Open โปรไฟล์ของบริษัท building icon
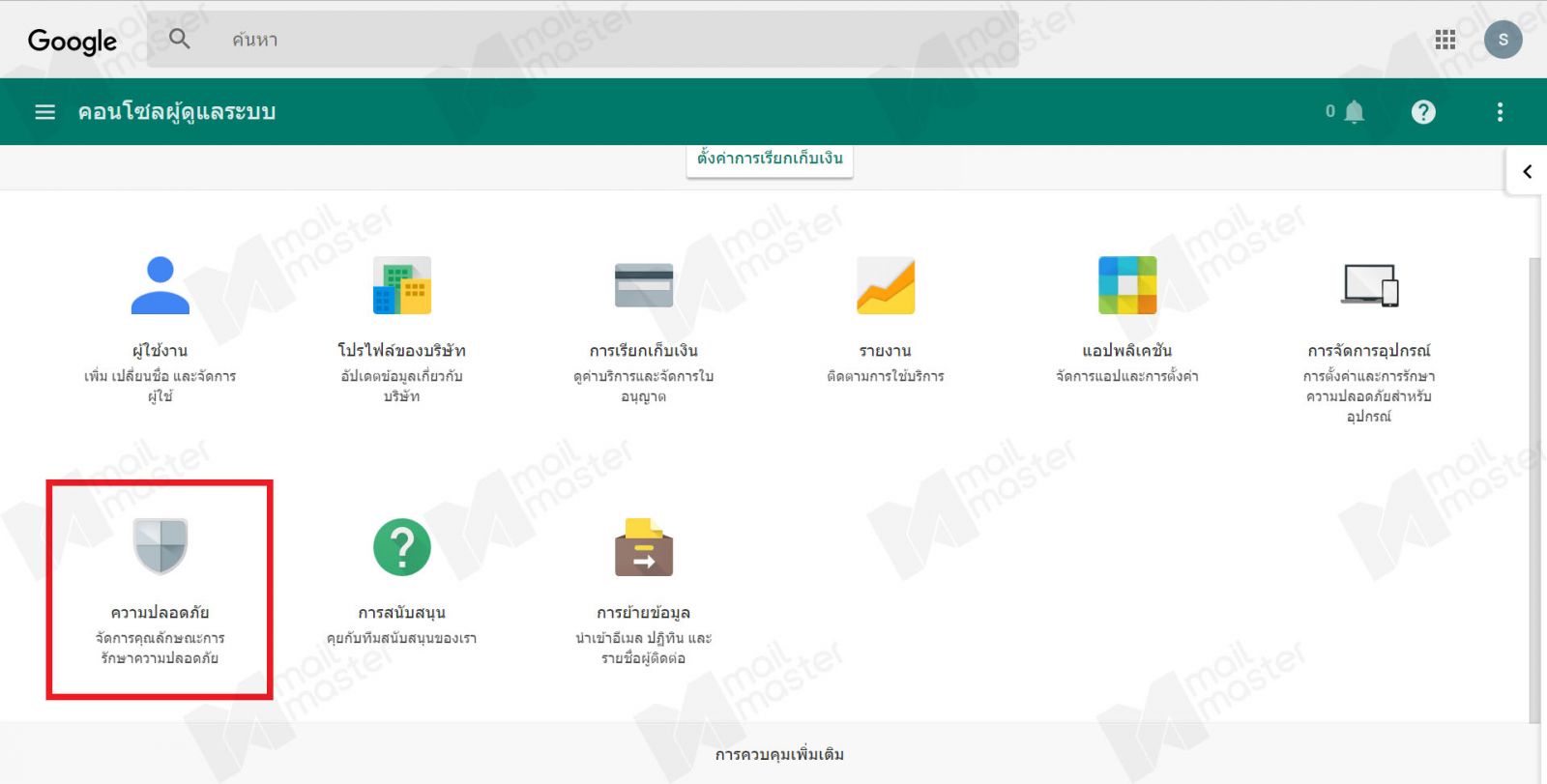This screenshot has height=784, width=1547. coord(402,285)
